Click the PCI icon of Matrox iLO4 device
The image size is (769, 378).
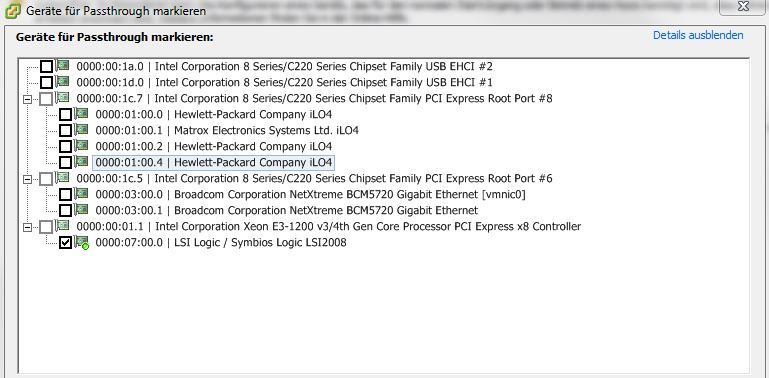pos(82,130)
